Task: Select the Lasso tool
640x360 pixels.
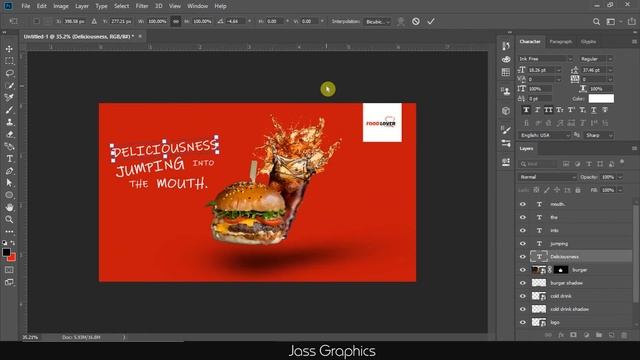Action: point(9,73)
